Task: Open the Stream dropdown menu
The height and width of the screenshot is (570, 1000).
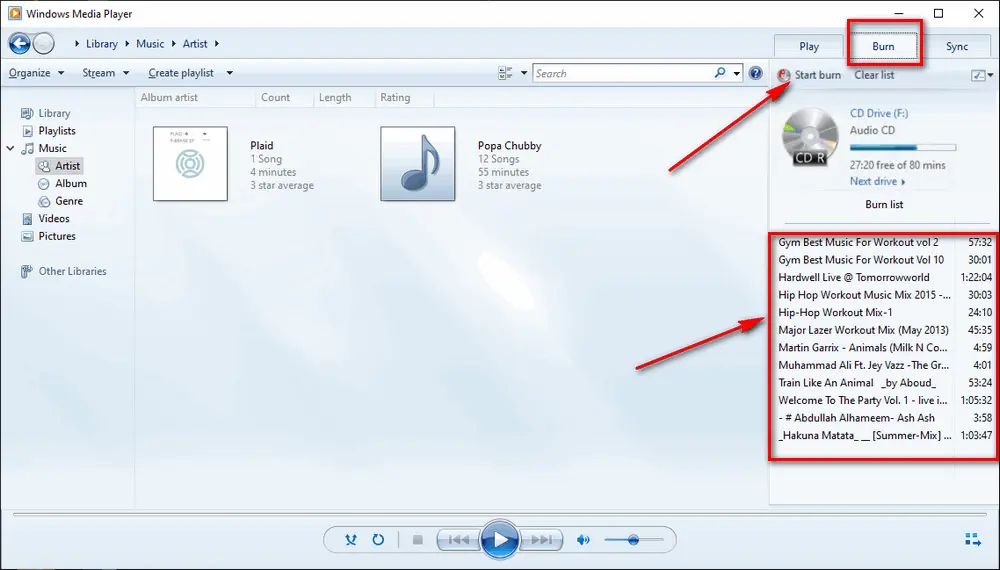Action: click(x=106, y=73)
